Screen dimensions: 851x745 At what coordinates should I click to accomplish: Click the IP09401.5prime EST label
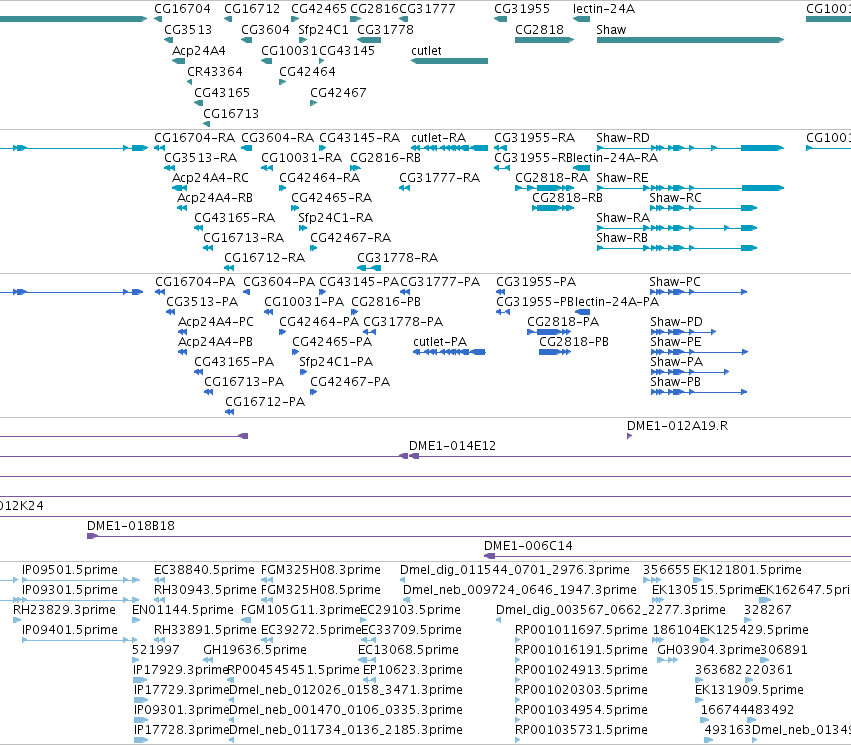pos(69,630)
